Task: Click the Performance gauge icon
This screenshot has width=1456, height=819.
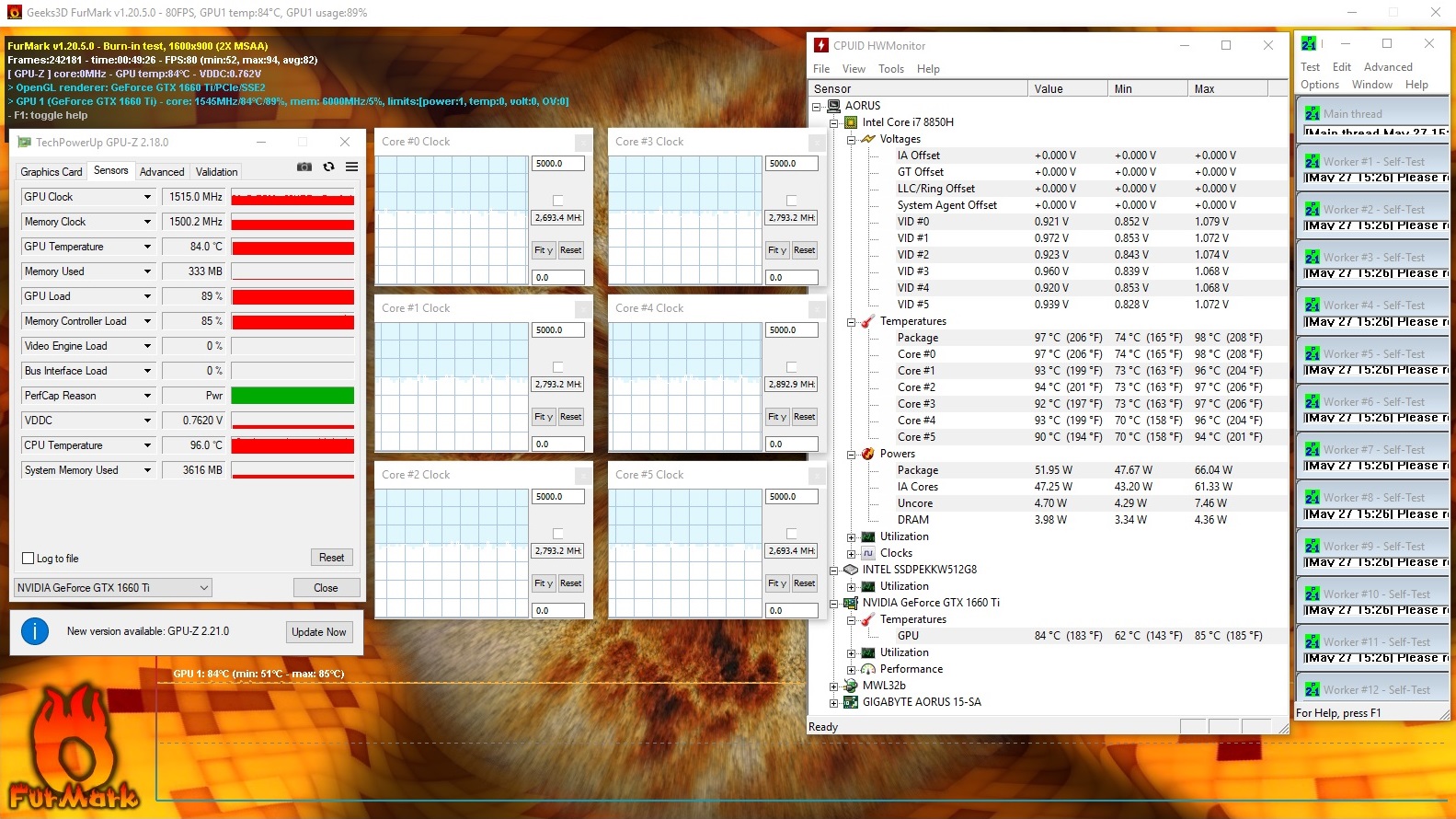Action: pos(868,669)
